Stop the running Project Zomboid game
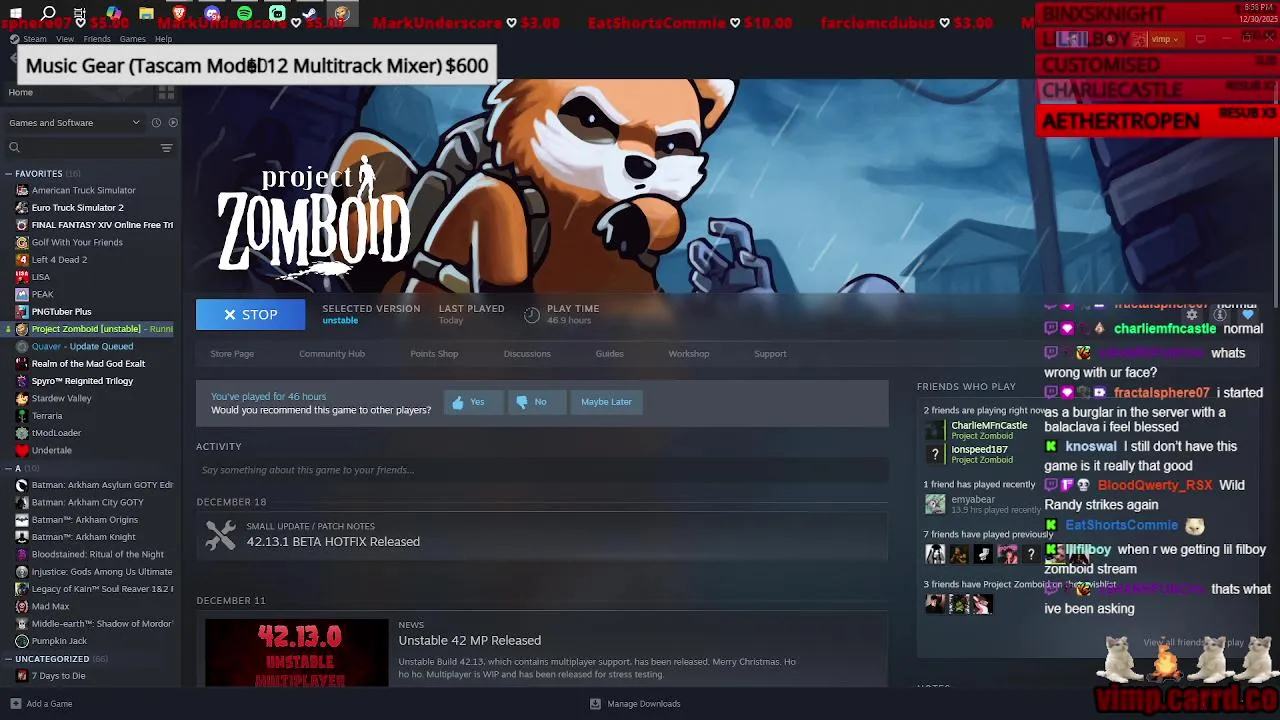The height and width of the screenshot is (720, 1280). tap(250, 314)
